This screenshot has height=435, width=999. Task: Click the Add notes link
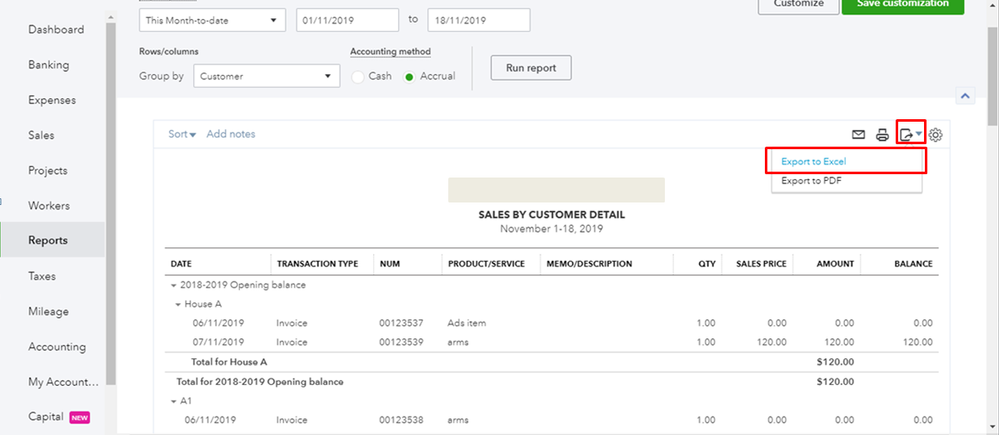point(230,134)
